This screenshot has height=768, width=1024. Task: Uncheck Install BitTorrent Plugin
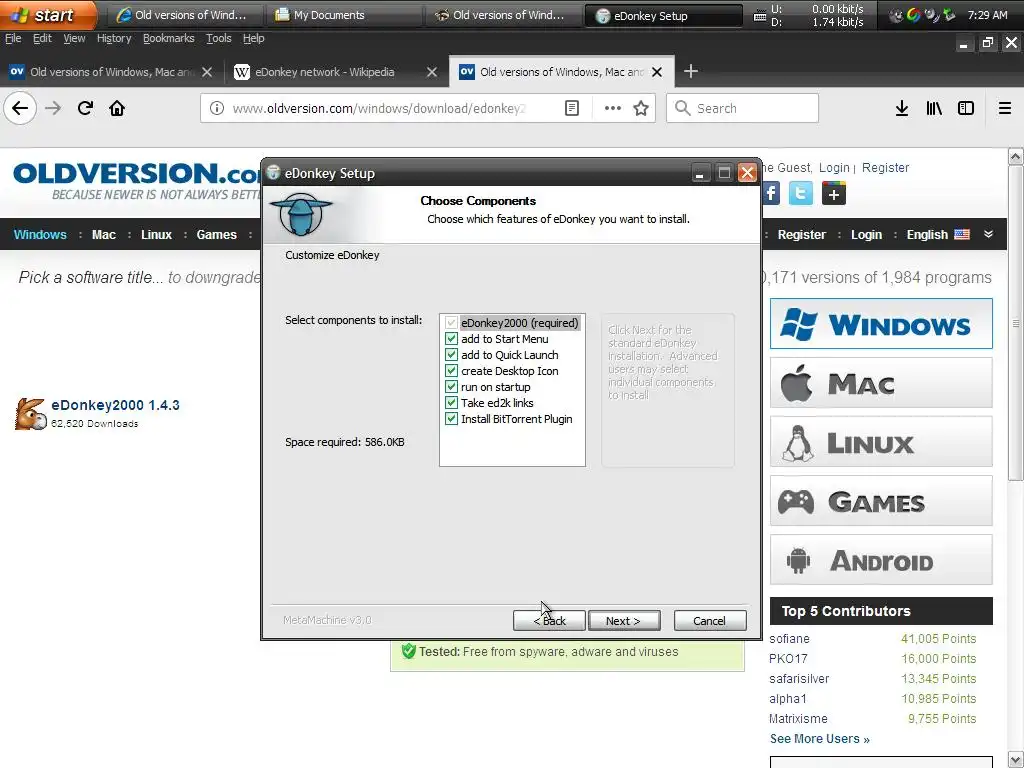(x=451, y=419)
